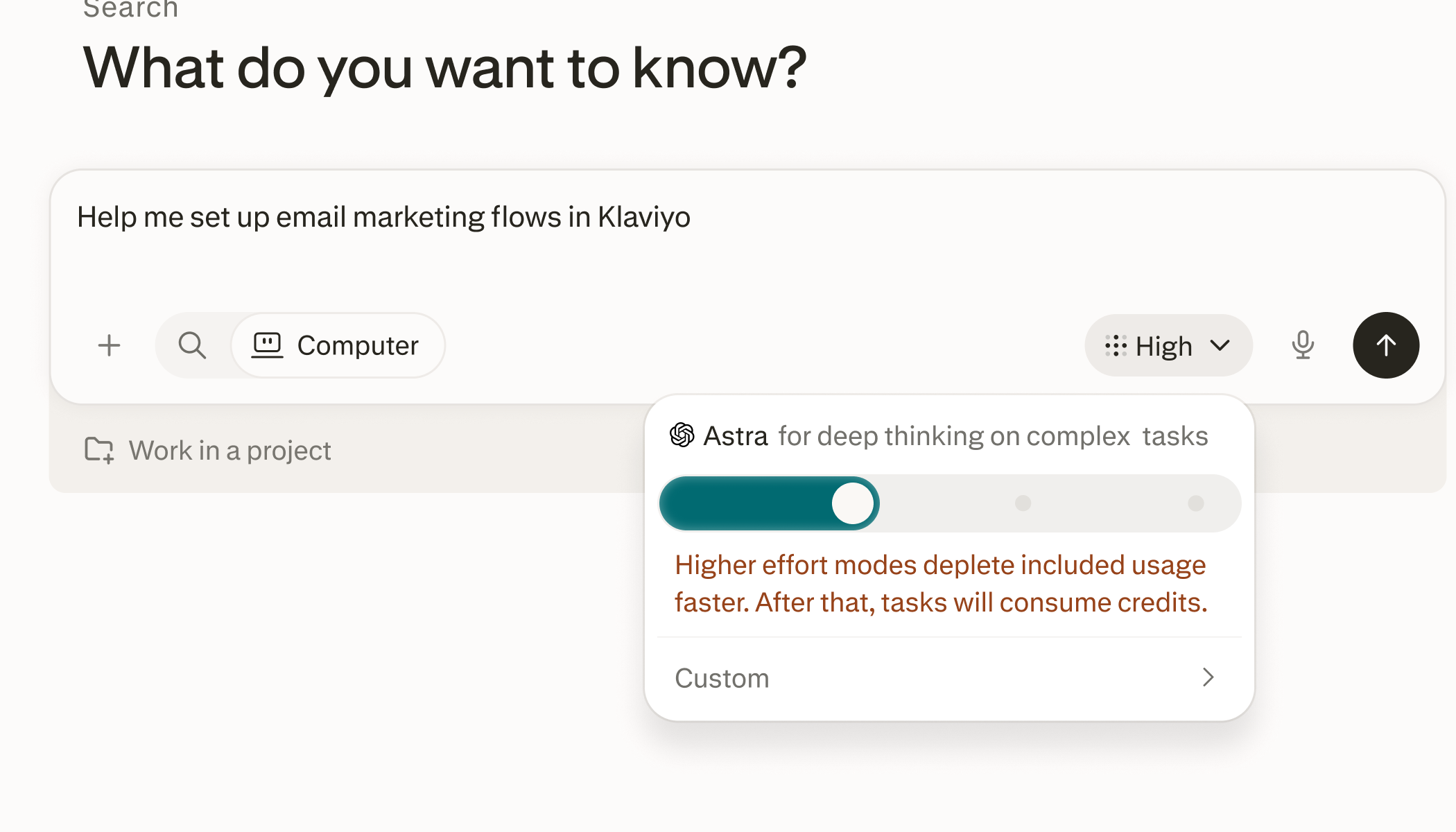The image size is (1456, 832).
Task: Switch to Computer mode
Action: pyautogui.click(x=337, y=345)
